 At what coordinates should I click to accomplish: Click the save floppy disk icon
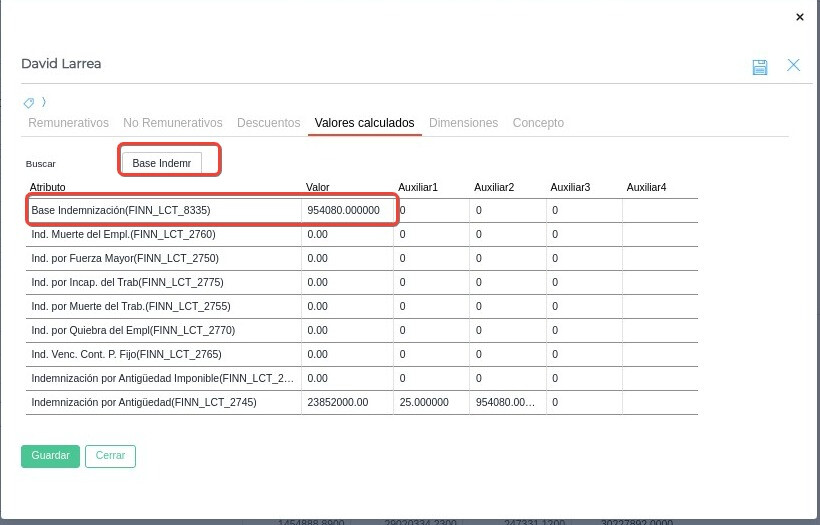pyautogui.click(x=760, y=66)
